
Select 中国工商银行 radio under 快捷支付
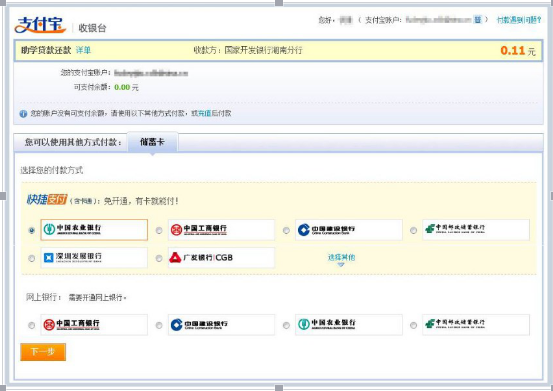(x=159, y=230)
